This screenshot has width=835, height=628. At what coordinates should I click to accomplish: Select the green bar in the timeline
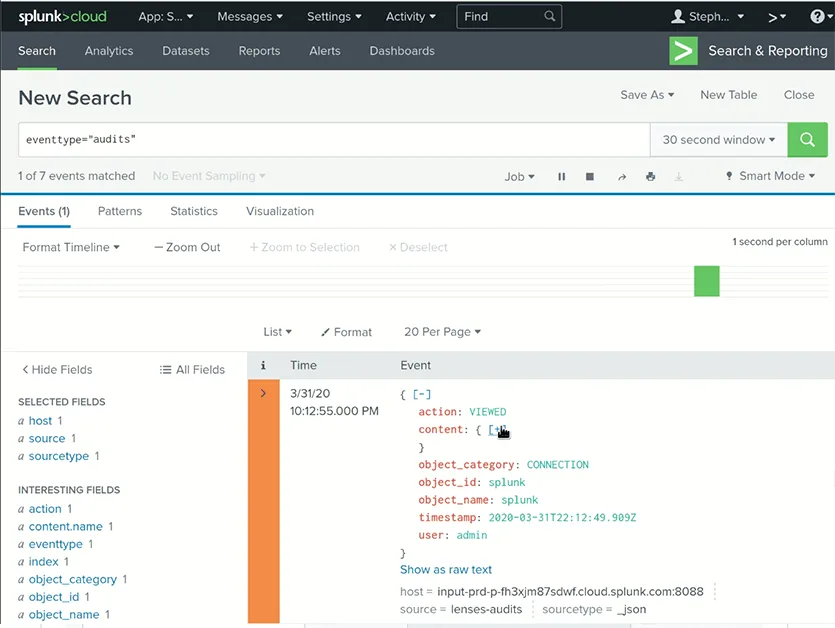[x=706, y=281]
